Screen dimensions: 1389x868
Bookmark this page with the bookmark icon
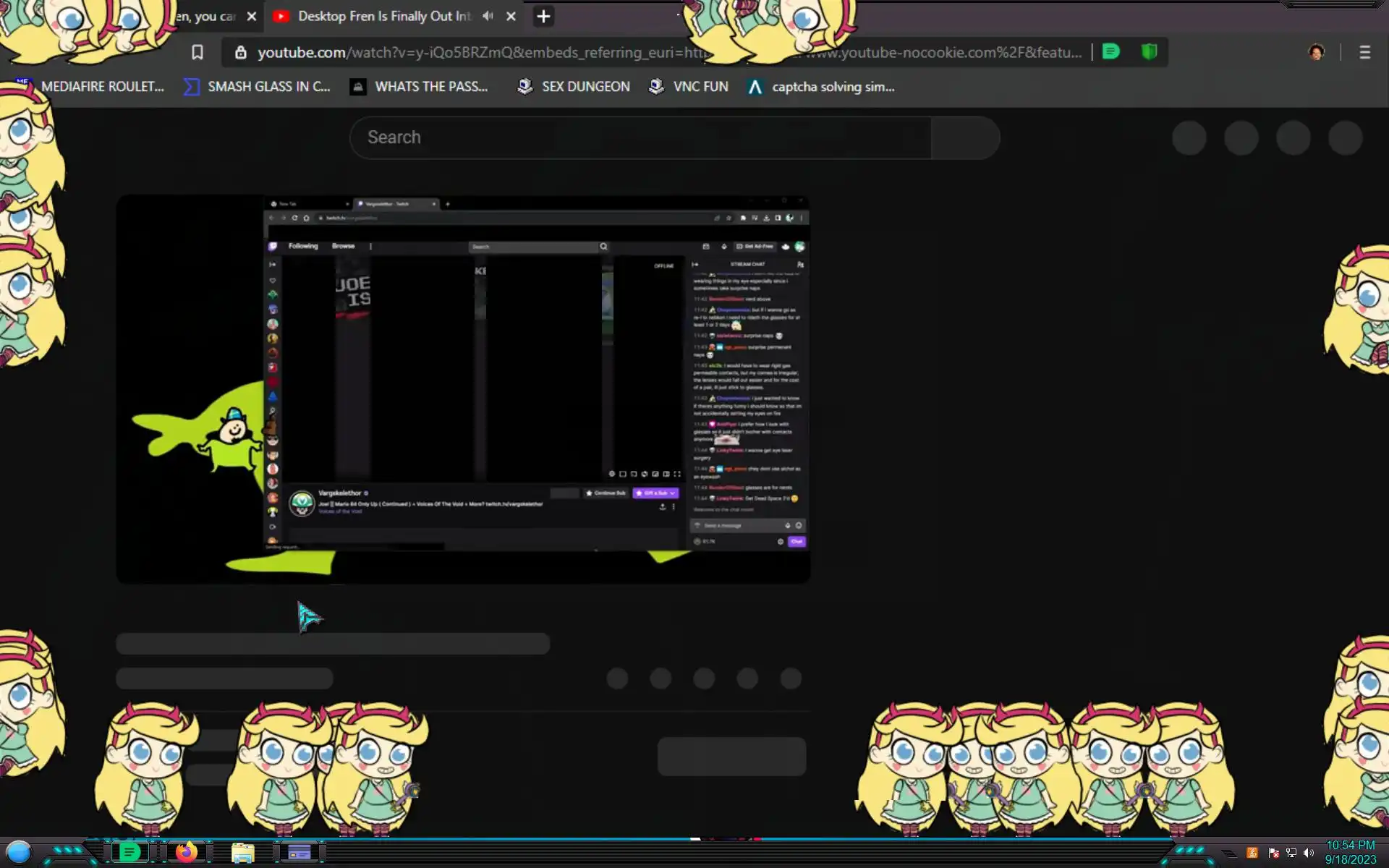(197, 52)
